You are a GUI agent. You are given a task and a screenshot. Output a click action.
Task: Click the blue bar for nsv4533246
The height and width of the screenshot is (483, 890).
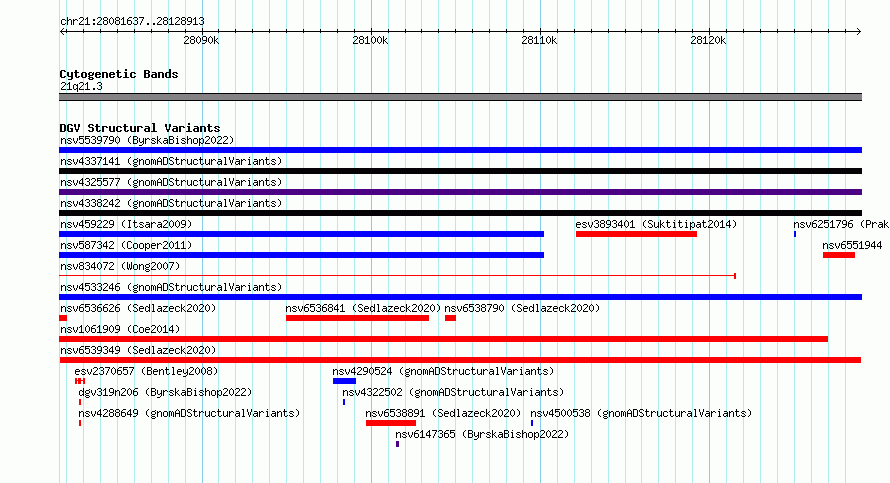[460, 297]
